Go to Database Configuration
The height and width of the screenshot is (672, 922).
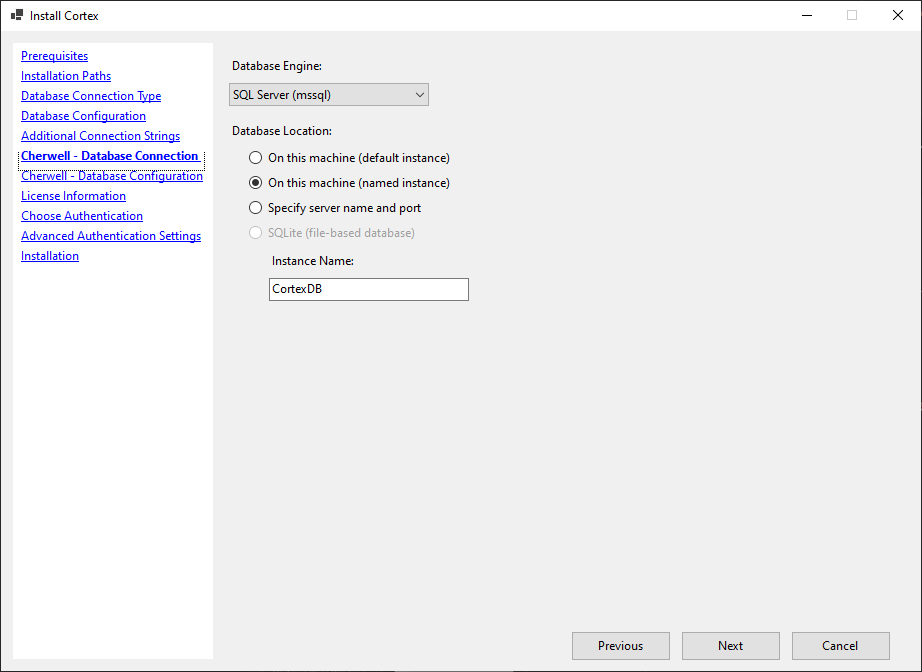[83, 115]
